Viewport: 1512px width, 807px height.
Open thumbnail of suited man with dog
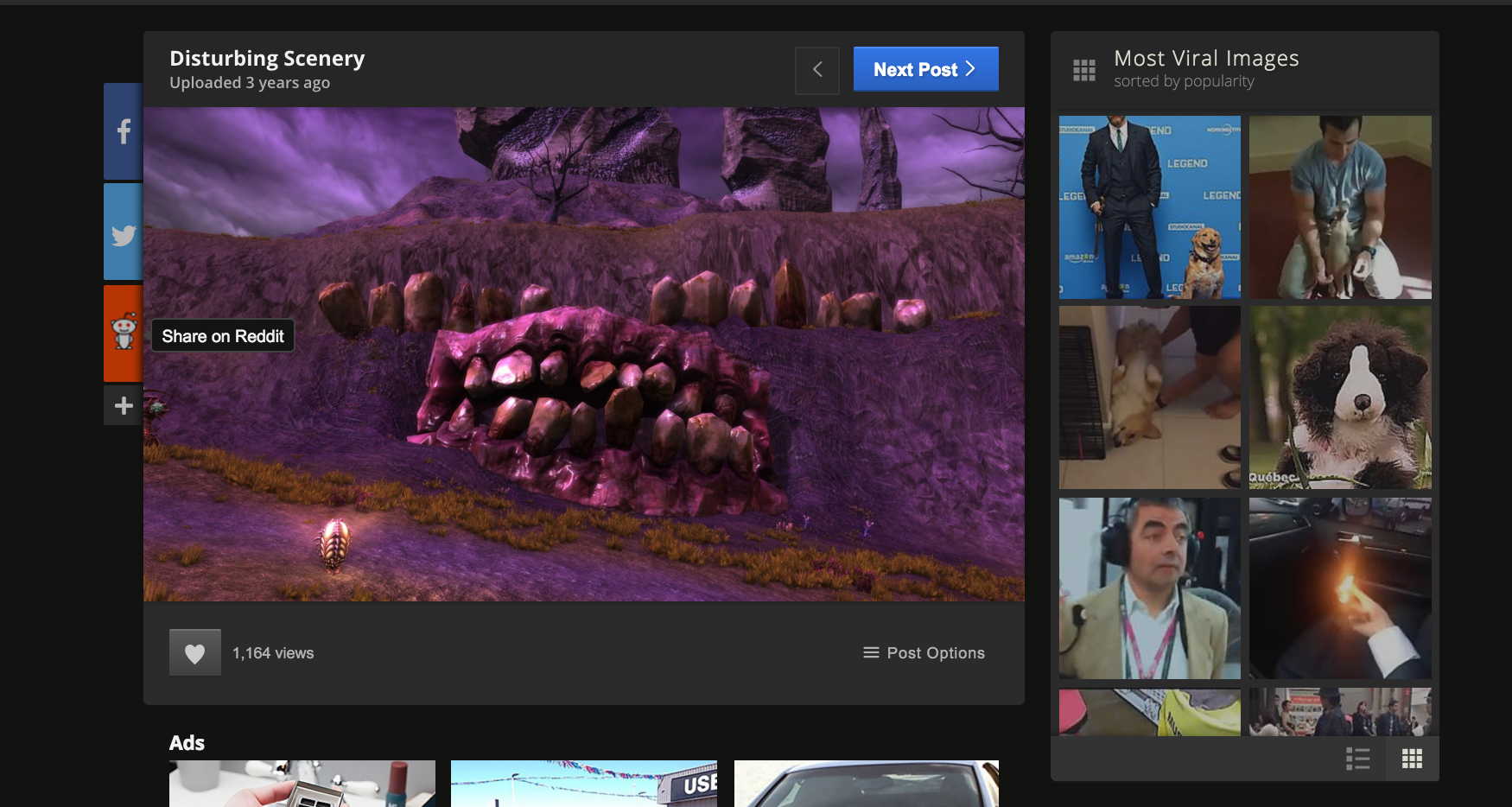[x=1150, y=207]
